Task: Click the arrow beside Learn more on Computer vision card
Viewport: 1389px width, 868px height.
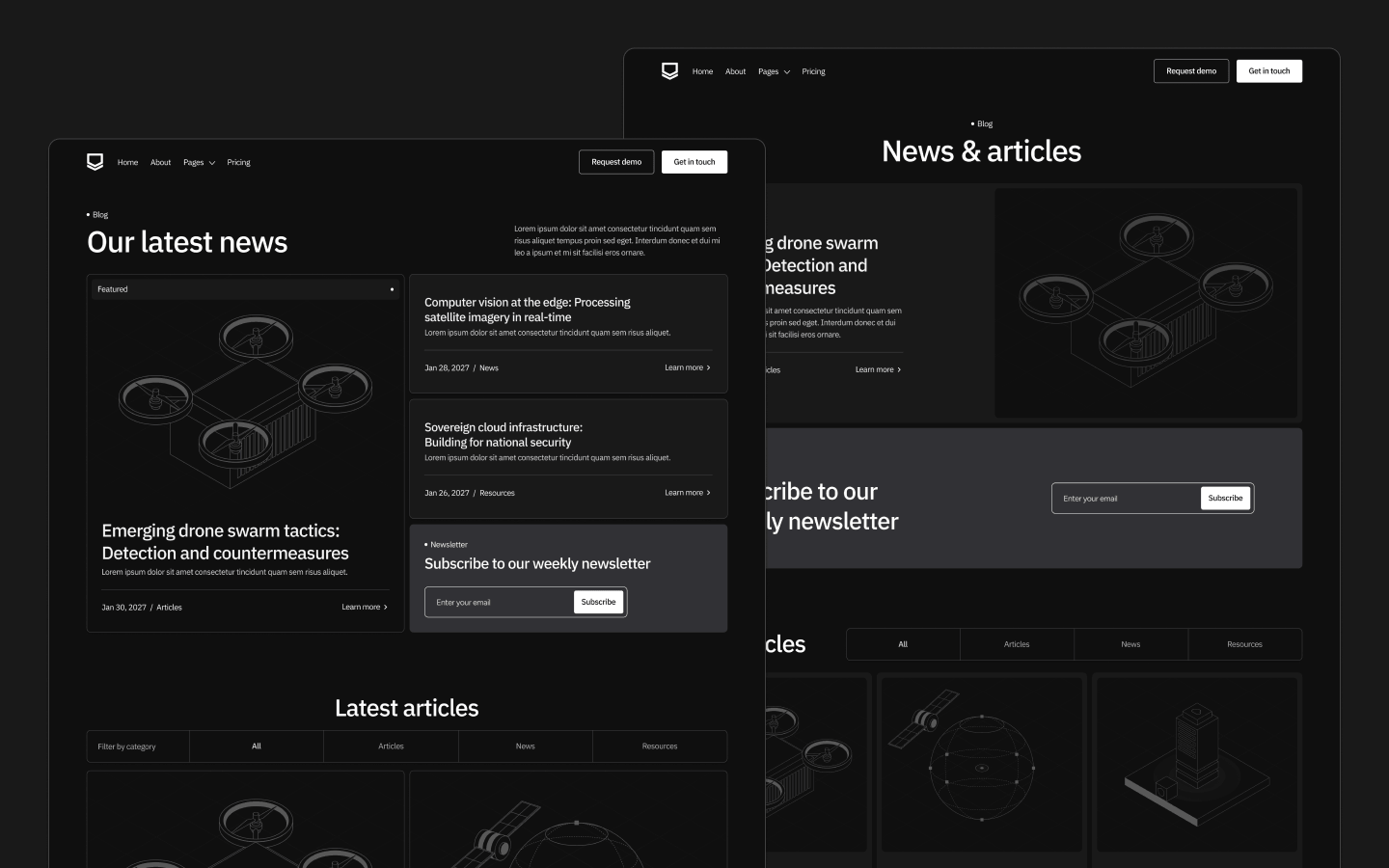Action: tap(708, 367)
